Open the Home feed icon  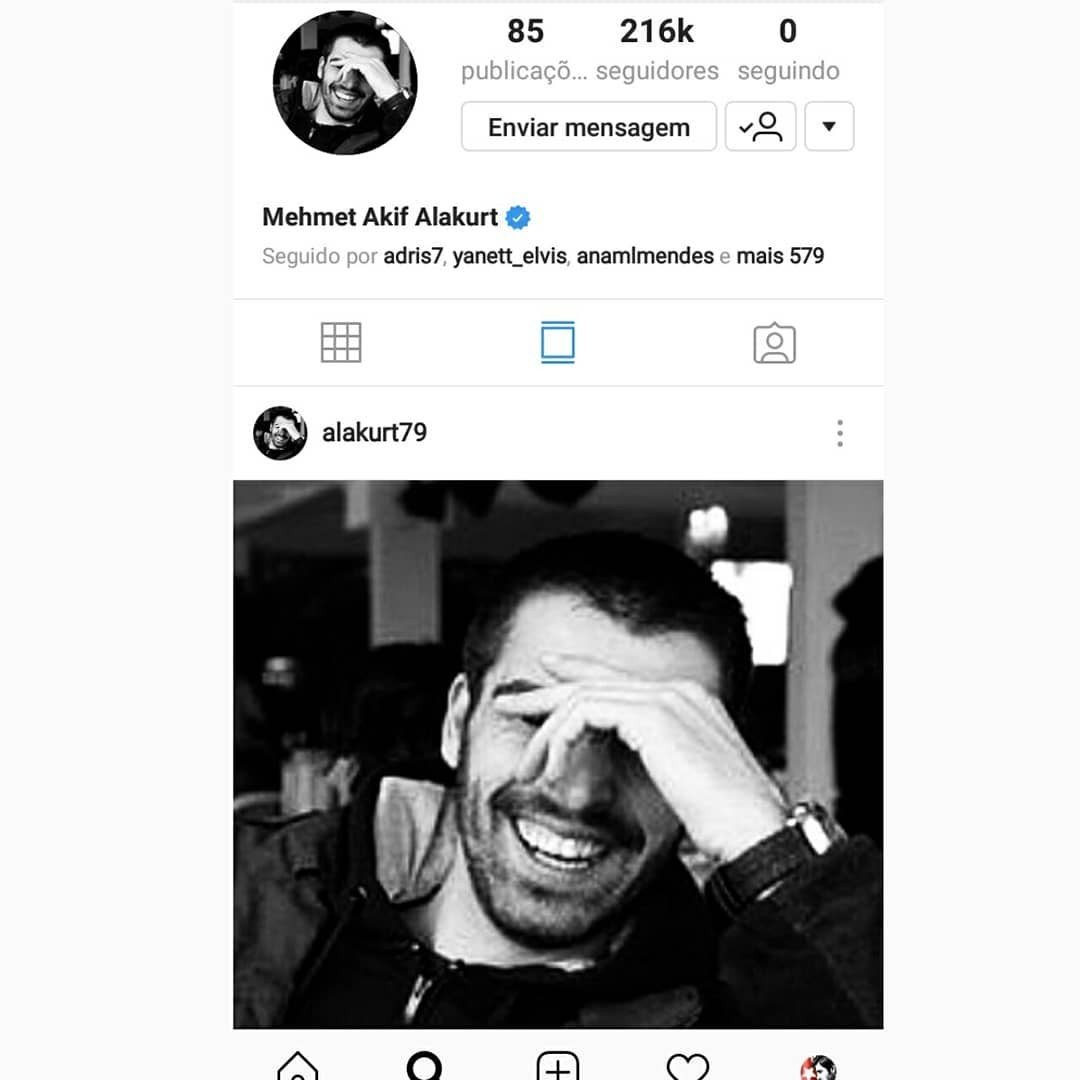click(298, 1066)
